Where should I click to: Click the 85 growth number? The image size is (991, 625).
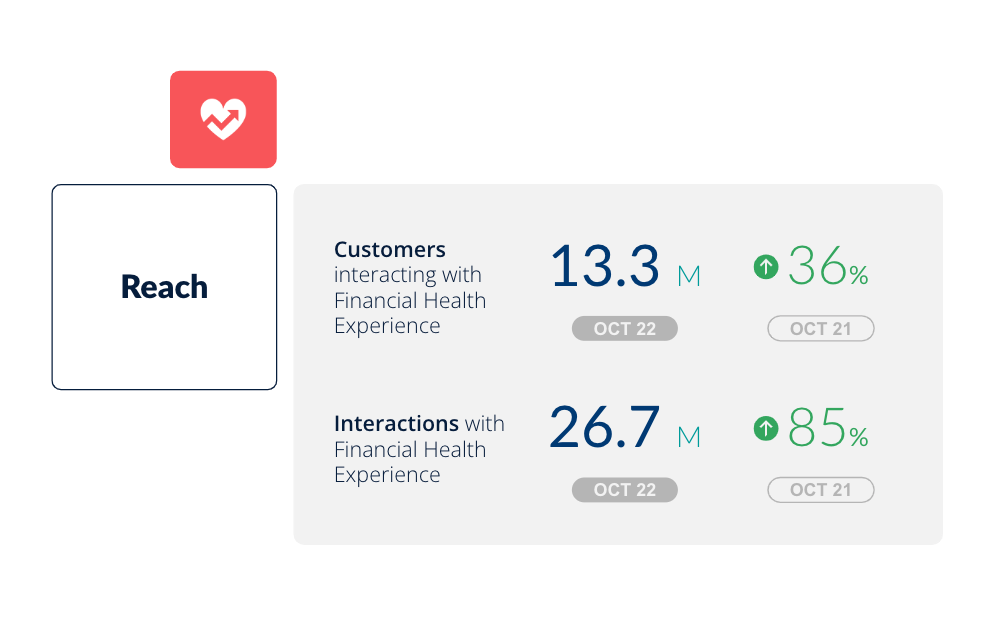coord(817,428)
